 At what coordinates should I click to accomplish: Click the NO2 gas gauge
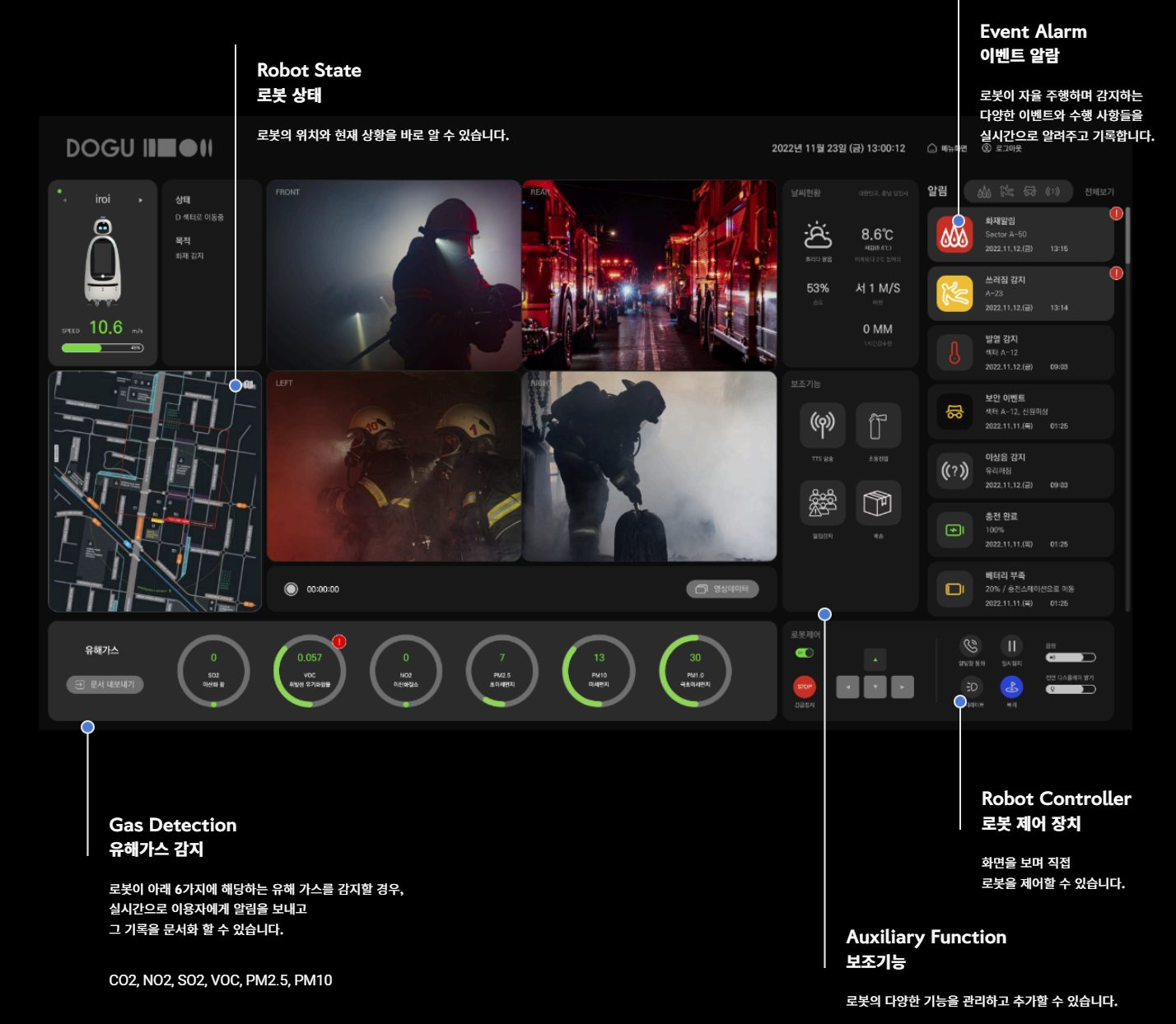(406, 671)
